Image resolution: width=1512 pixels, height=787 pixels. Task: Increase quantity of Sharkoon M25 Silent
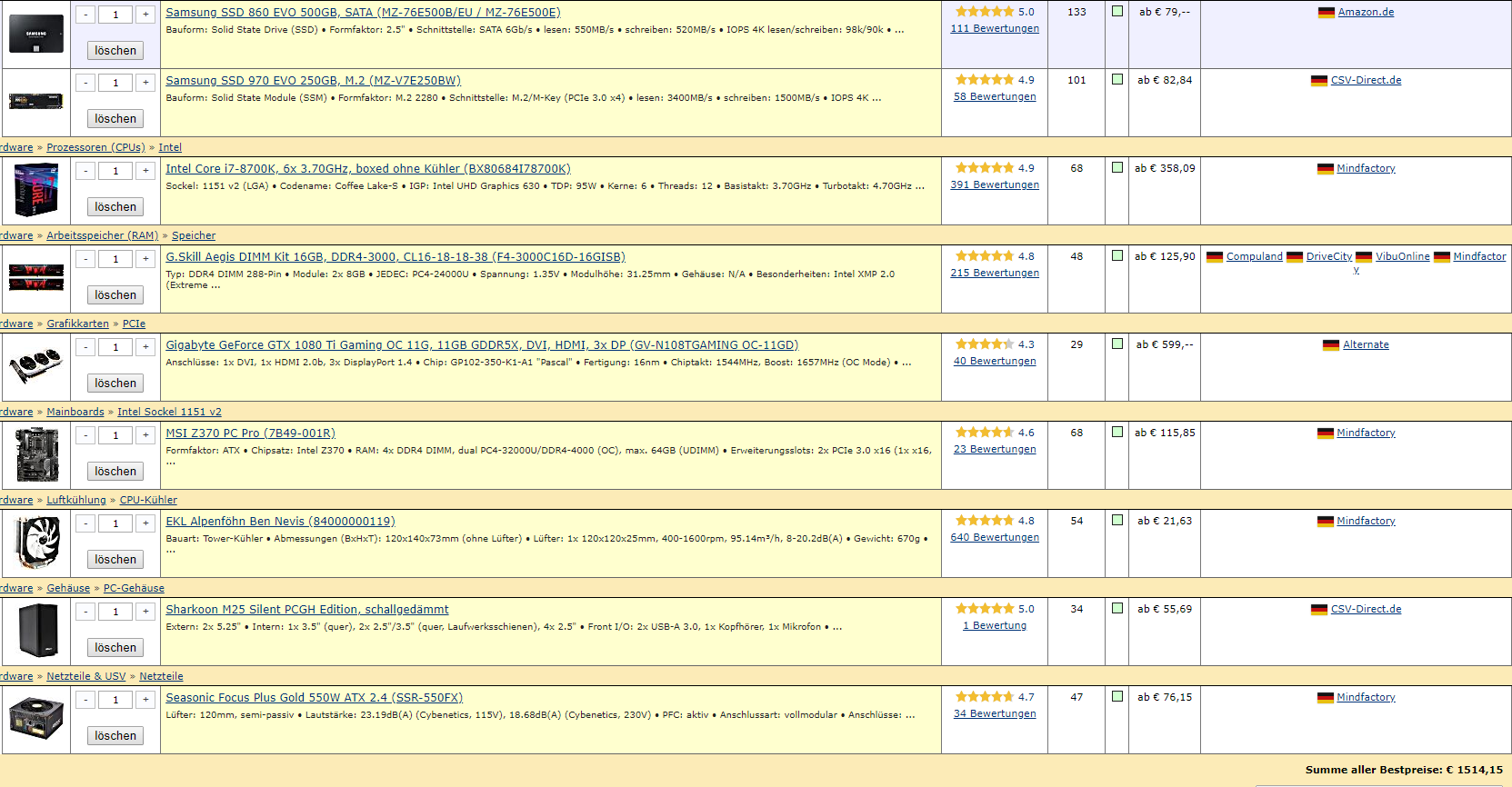[x=145, y=612]
